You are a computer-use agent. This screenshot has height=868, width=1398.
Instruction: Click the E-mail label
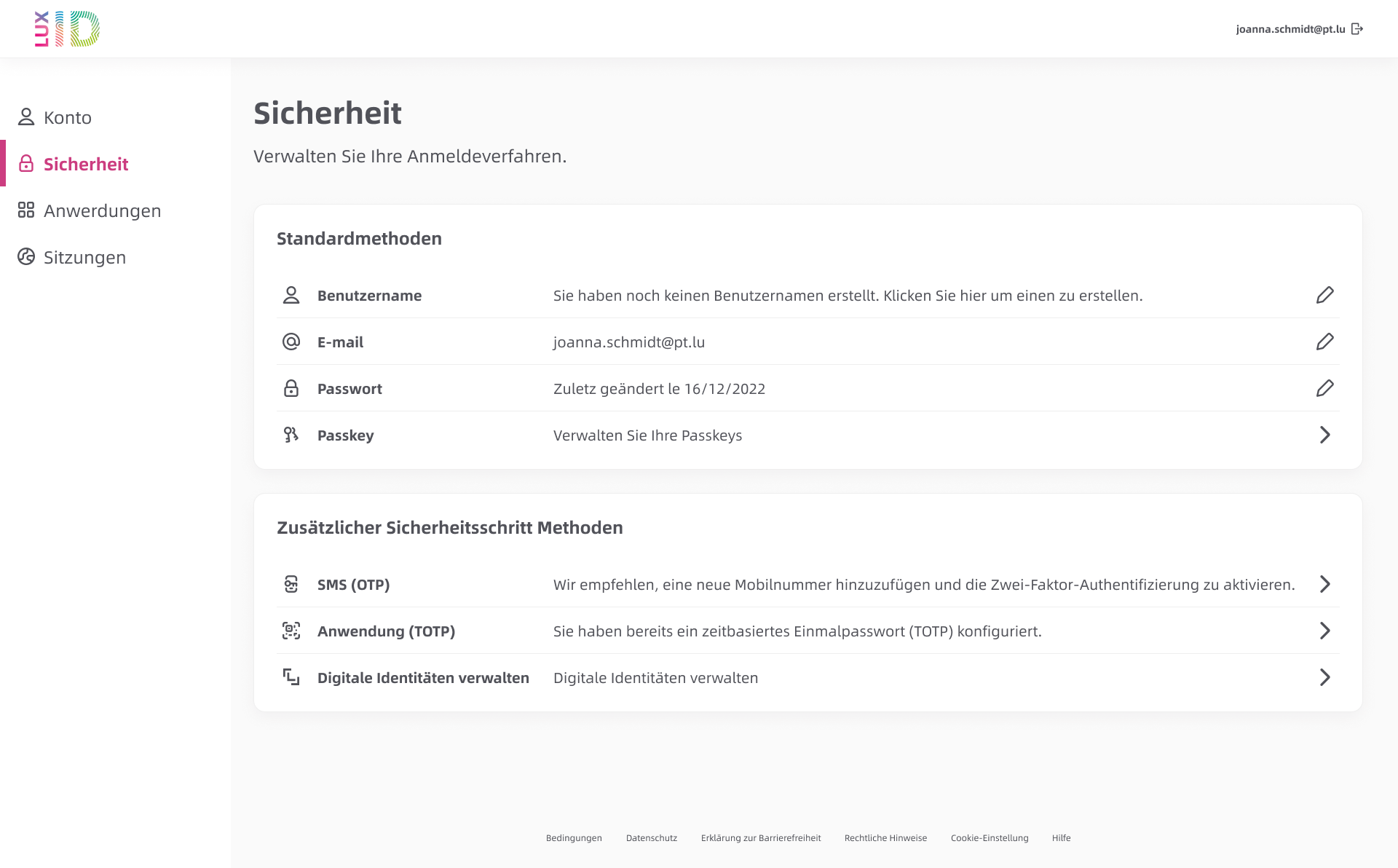tap(340, 342)
